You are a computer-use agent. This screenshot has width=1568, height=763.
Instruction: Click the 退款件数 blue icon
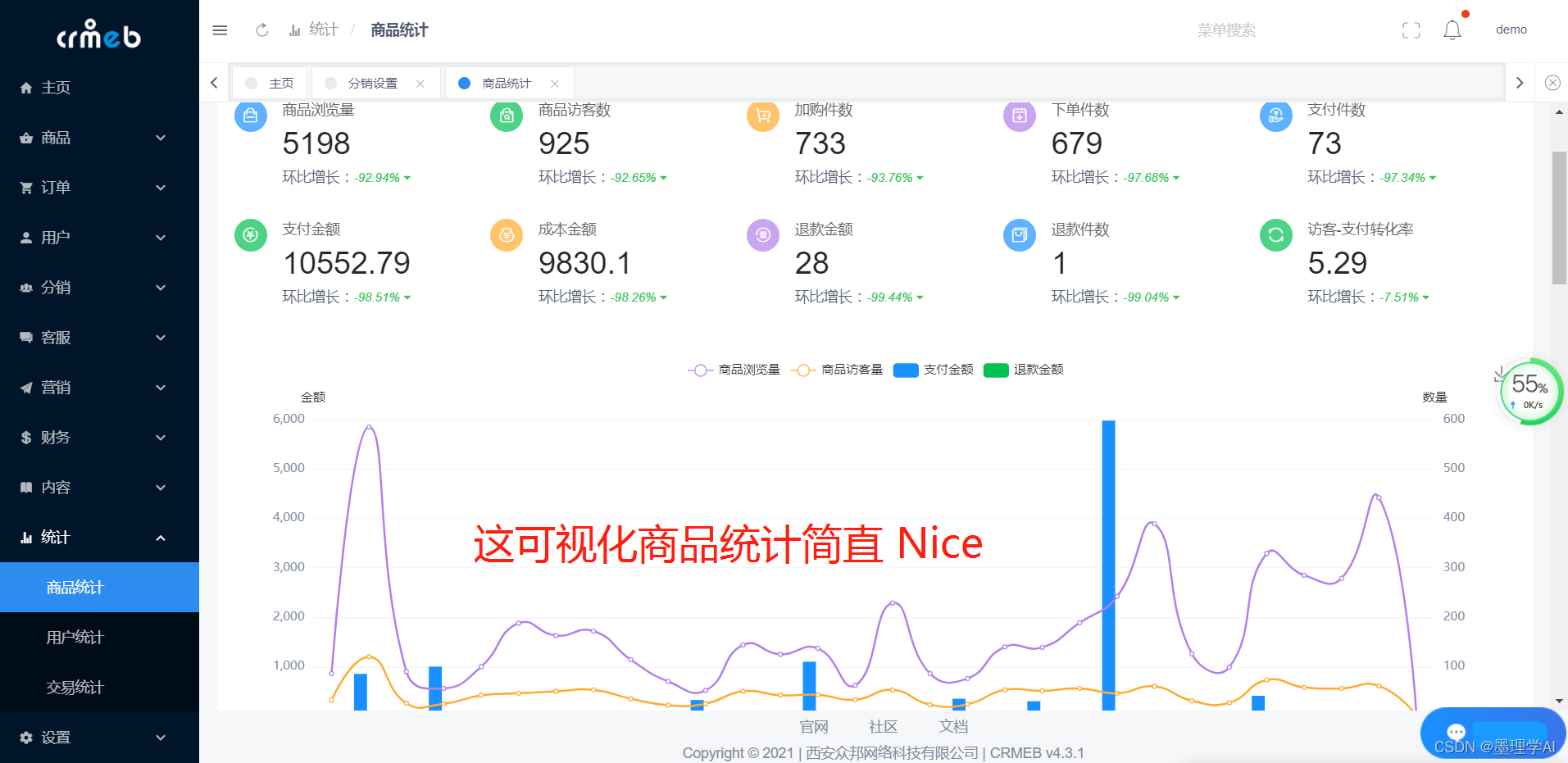click(1020, 235)
